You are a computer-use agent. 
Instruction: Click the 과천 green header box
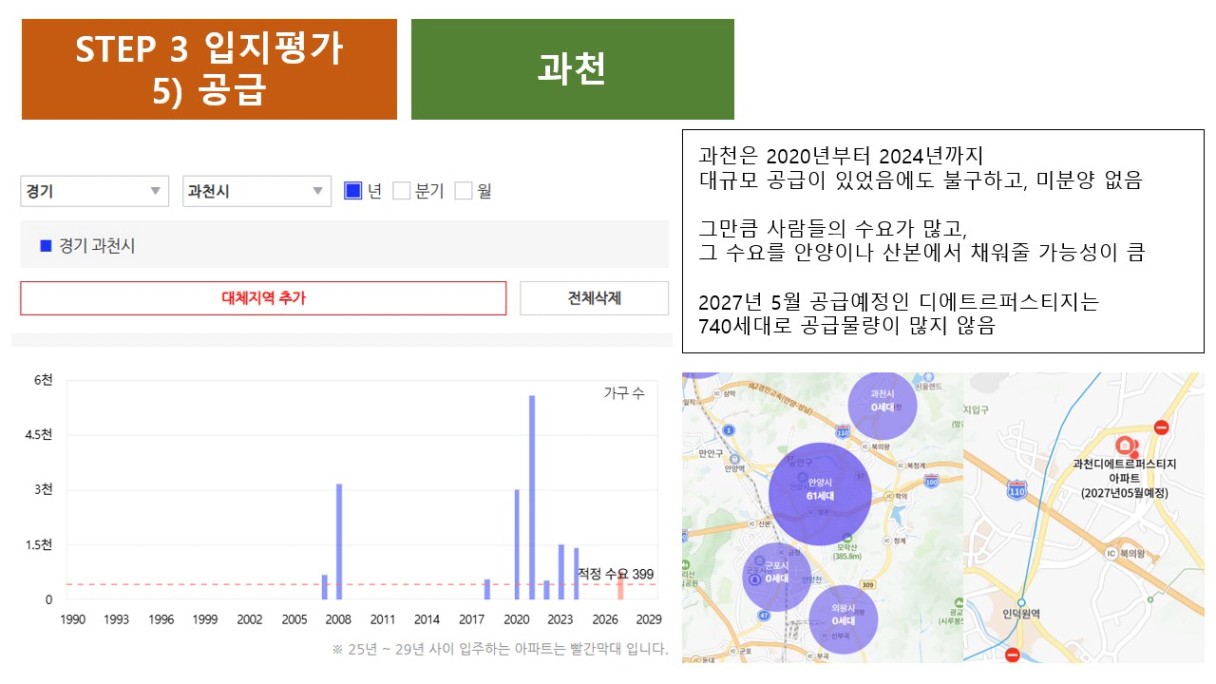572,69
